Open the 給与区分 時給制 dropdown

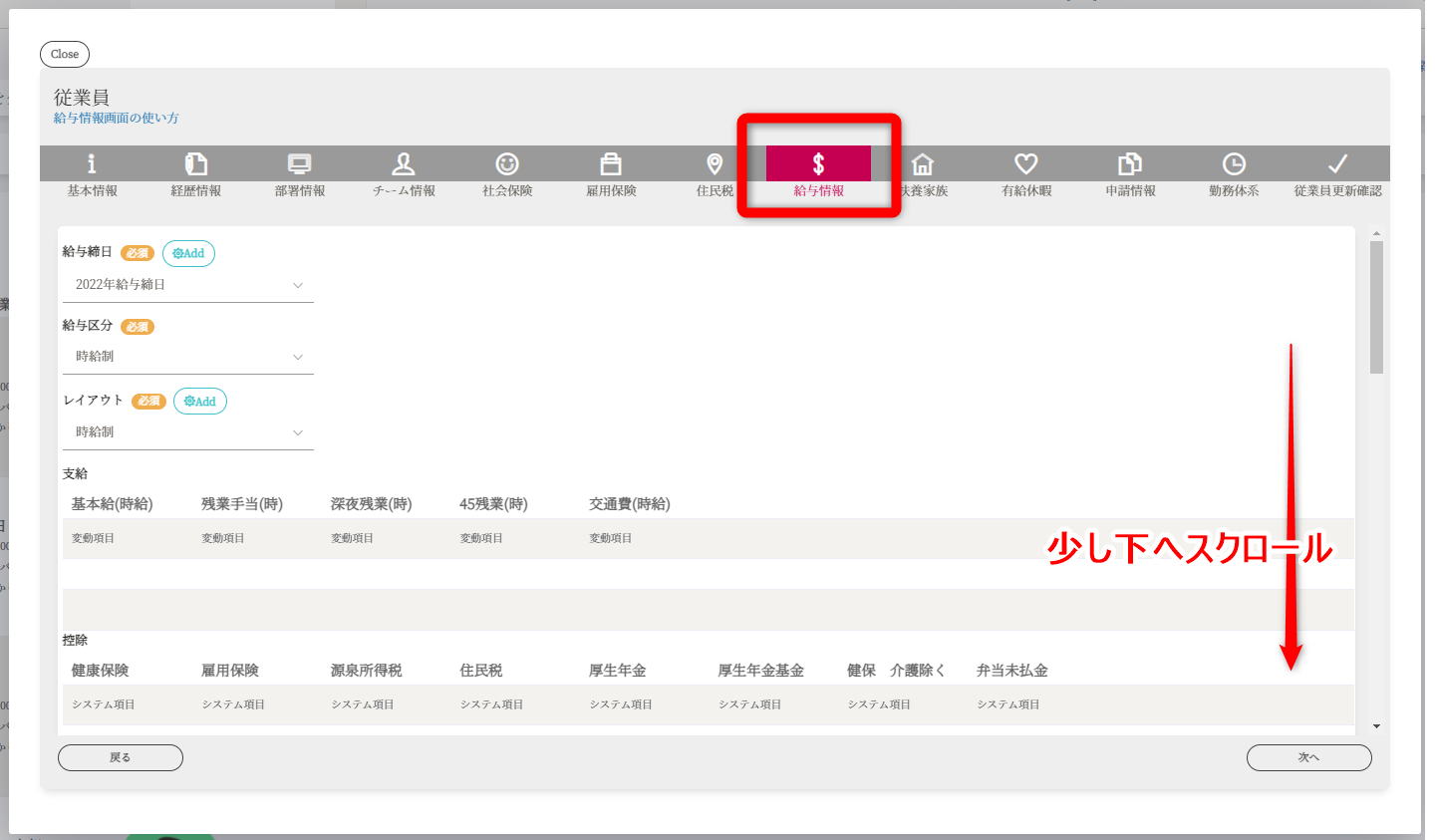pyautogui.click(x=187, y=357)
